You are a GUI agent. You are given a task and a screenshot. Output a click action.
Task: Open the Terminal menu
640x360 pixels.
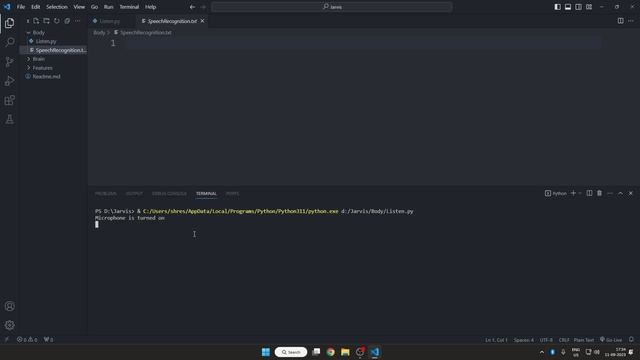coord(129,7)
